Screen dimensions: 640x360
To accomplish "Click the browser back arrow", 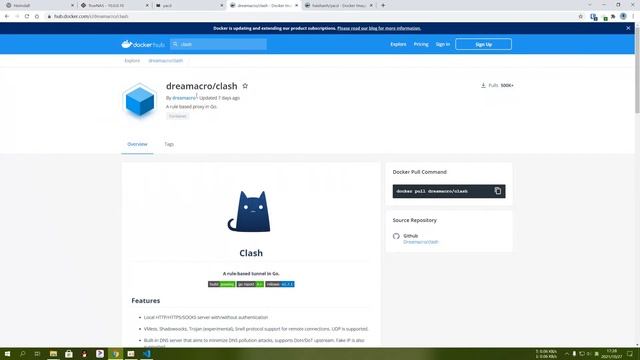I will (x=7, y=16).
